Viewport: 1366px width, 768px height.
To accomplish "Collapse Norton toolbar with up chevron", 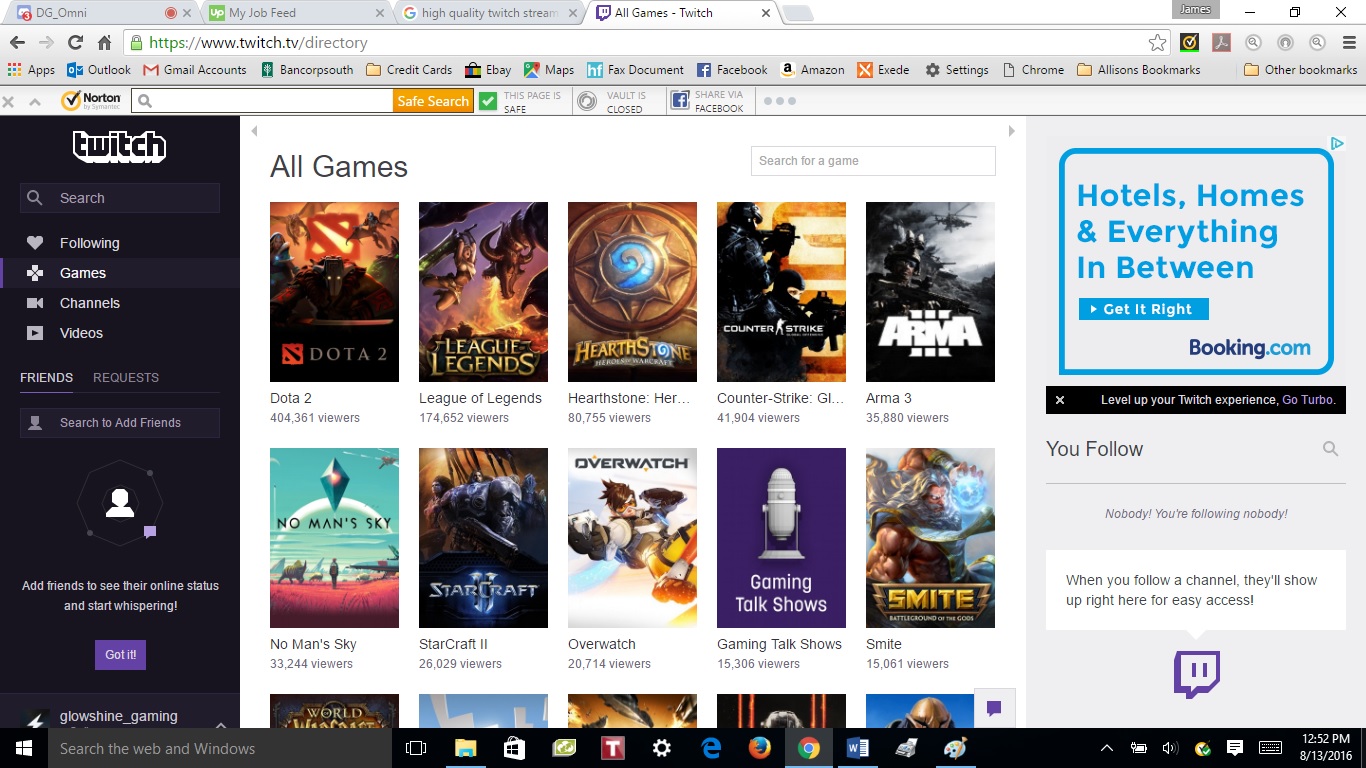I will pos(35,101).
